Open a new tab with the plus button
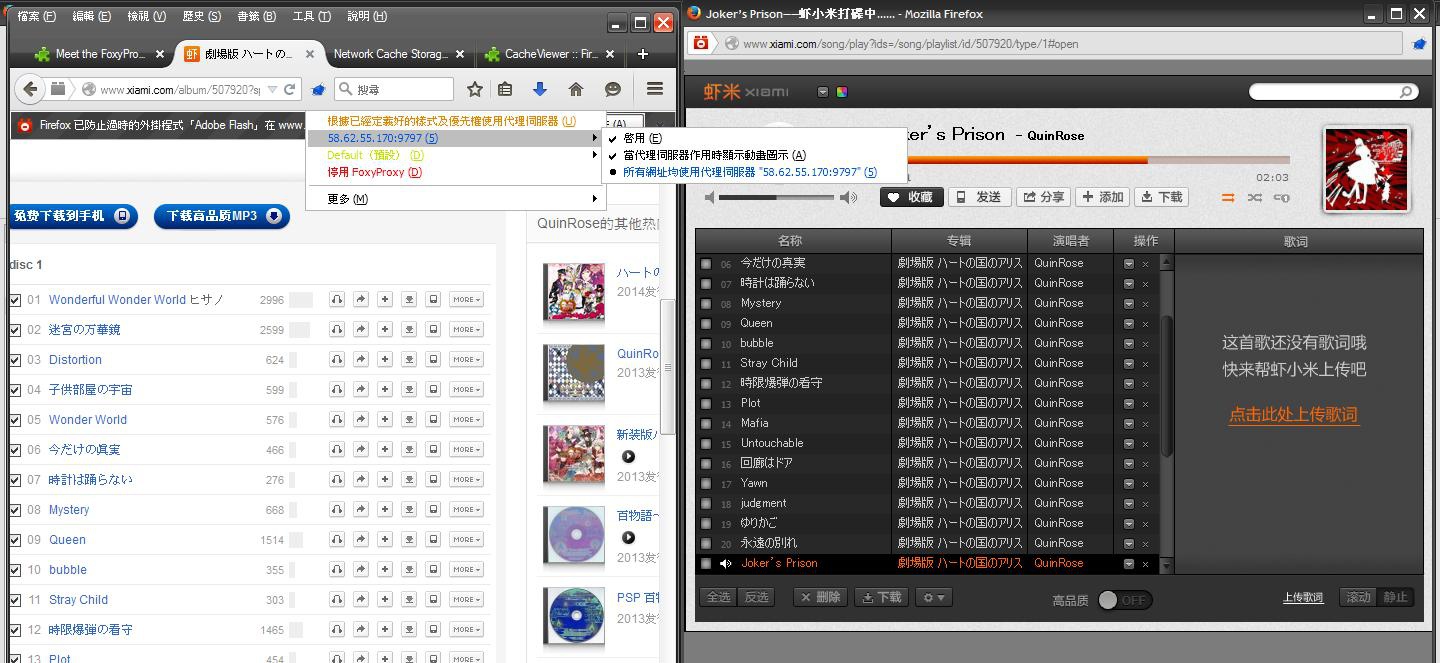Image resolution: width=1440 pixels, height=663 pixels. pos(643,54)
